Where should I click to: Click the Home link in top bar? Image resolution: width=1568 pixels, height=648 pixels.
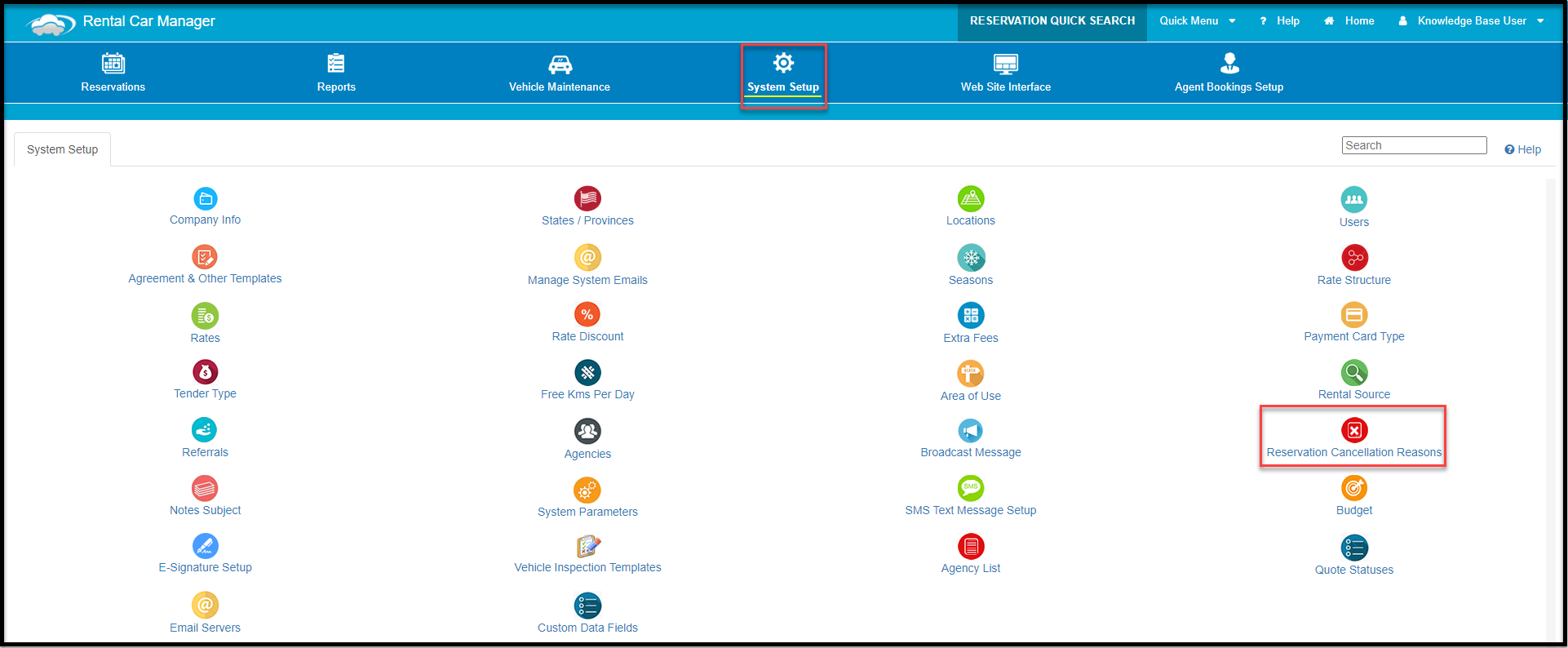(1349, 21)
